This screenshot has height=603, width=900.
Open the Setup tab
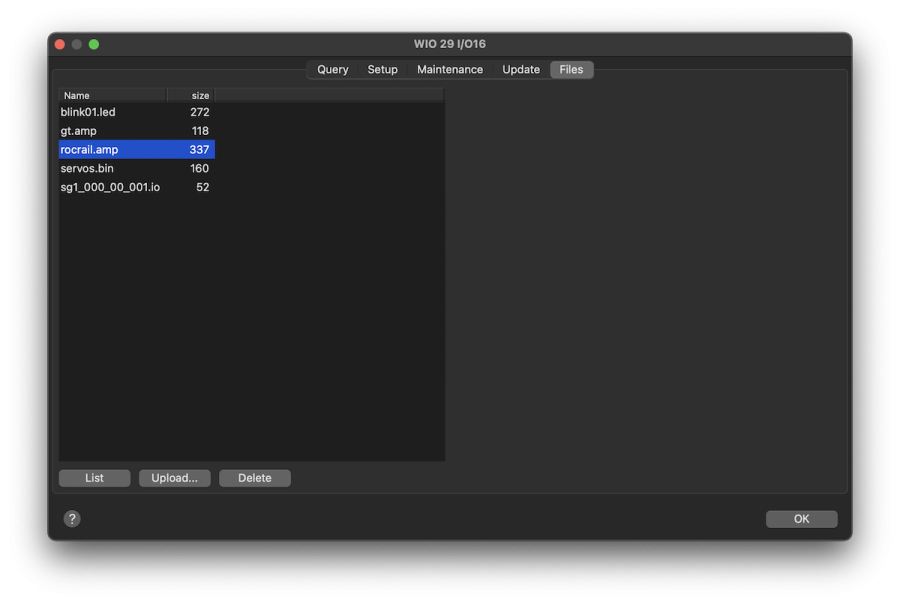pyautogui.click(x=382, y=70)
